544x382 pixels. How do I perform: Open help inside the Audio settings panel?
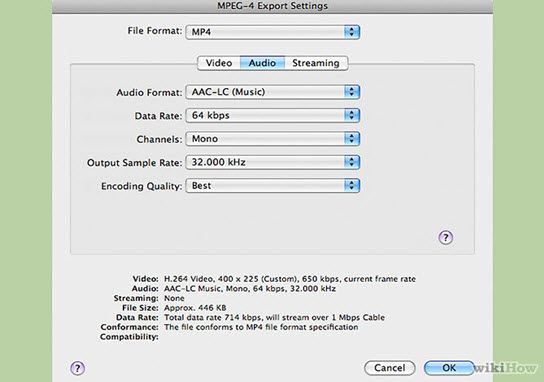tap(446, 238)
